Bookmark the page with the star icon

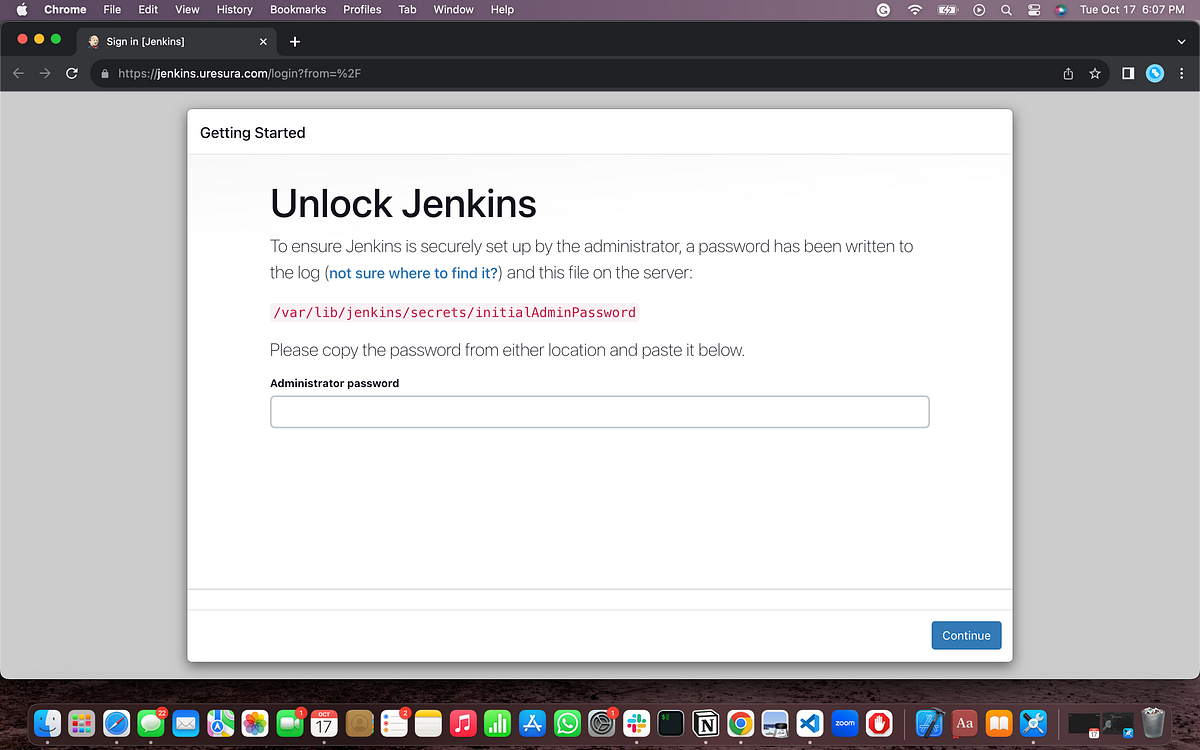pos(1094,73)
